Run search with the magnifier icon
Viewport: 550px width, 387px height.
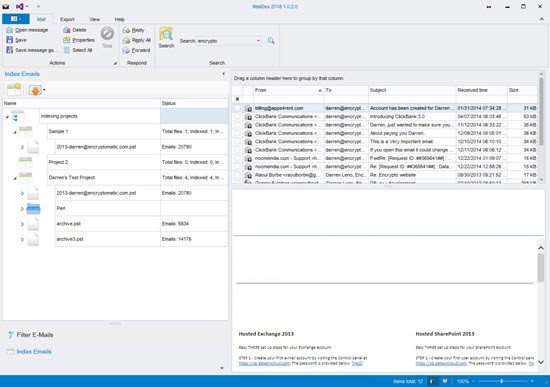coord(271,41)
